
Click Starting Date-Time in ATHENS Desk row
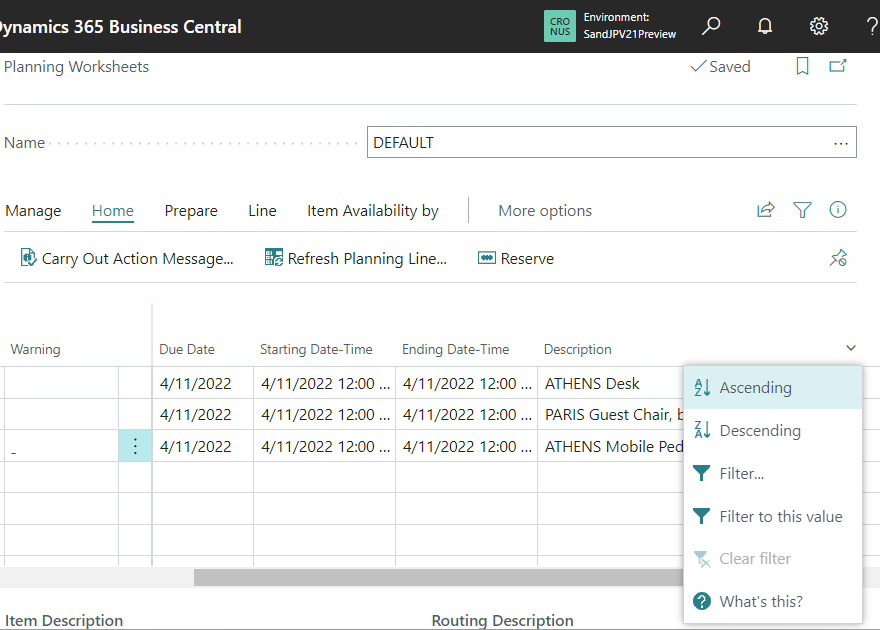click(324, 383)
